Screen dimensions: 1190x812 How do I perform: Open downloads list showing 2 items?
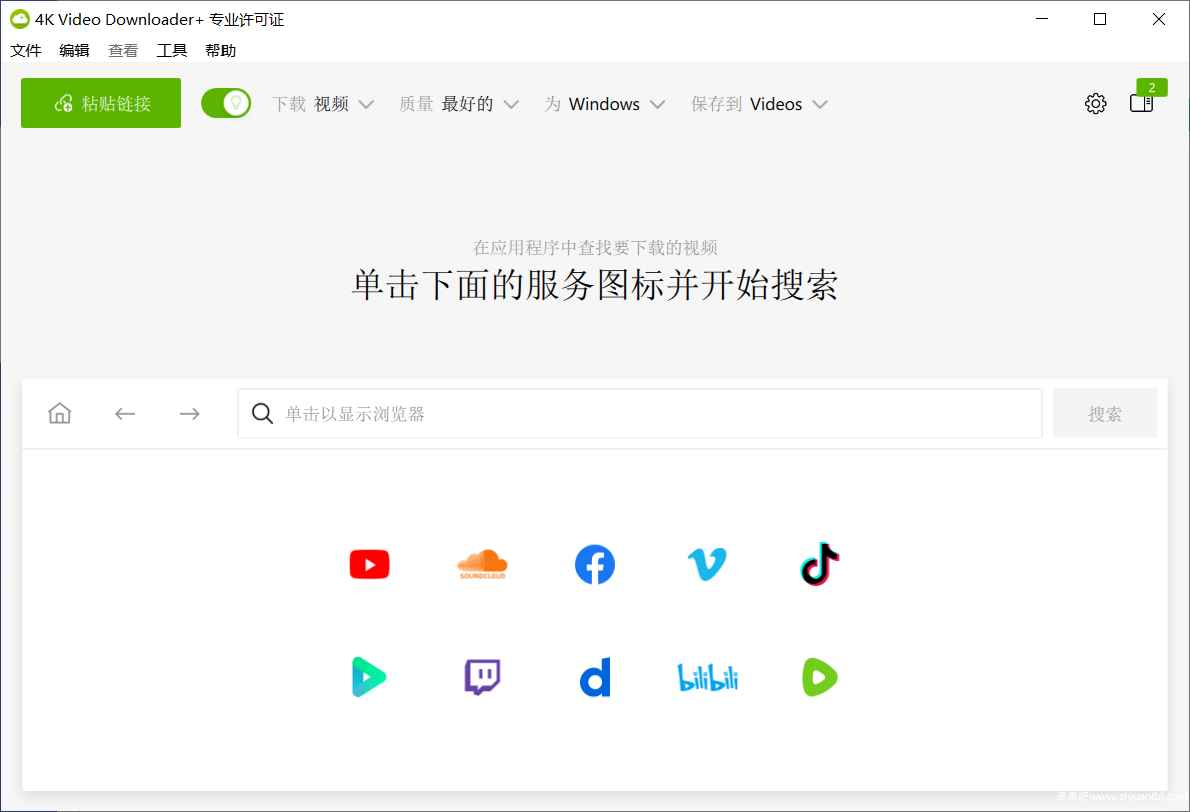(1140, 103)
